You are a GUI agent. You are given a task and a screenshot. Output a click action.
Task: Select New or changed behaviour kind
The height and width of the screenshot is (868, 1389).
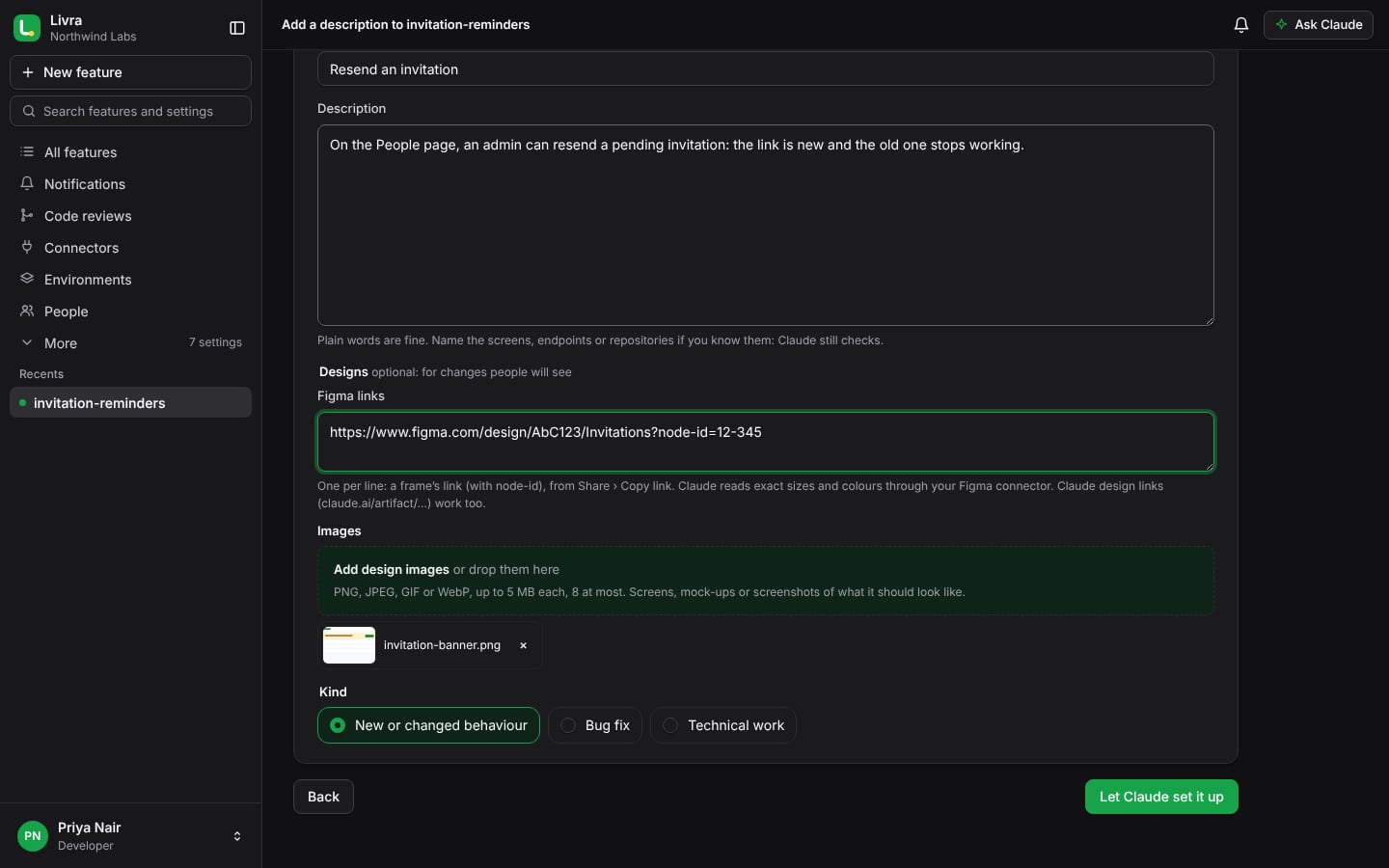(428, 725)
